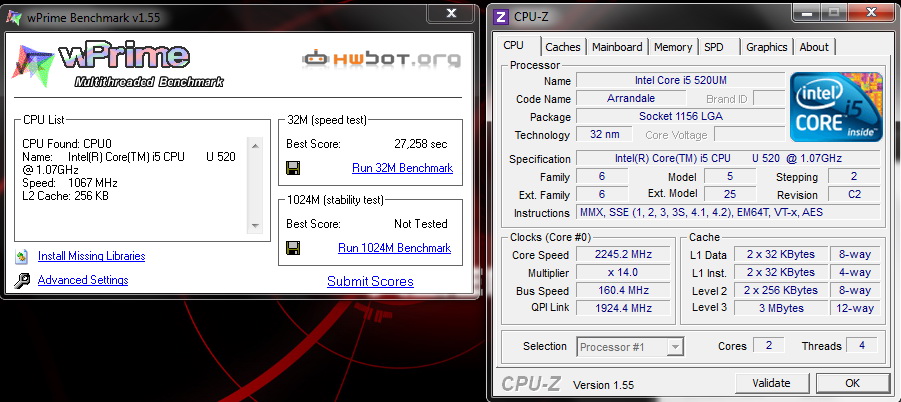Click floppy disk icon beside Run 32M Benchmark
Image resolution: width=901 pixels, height=402 pixels.
[x=293, y=168]
